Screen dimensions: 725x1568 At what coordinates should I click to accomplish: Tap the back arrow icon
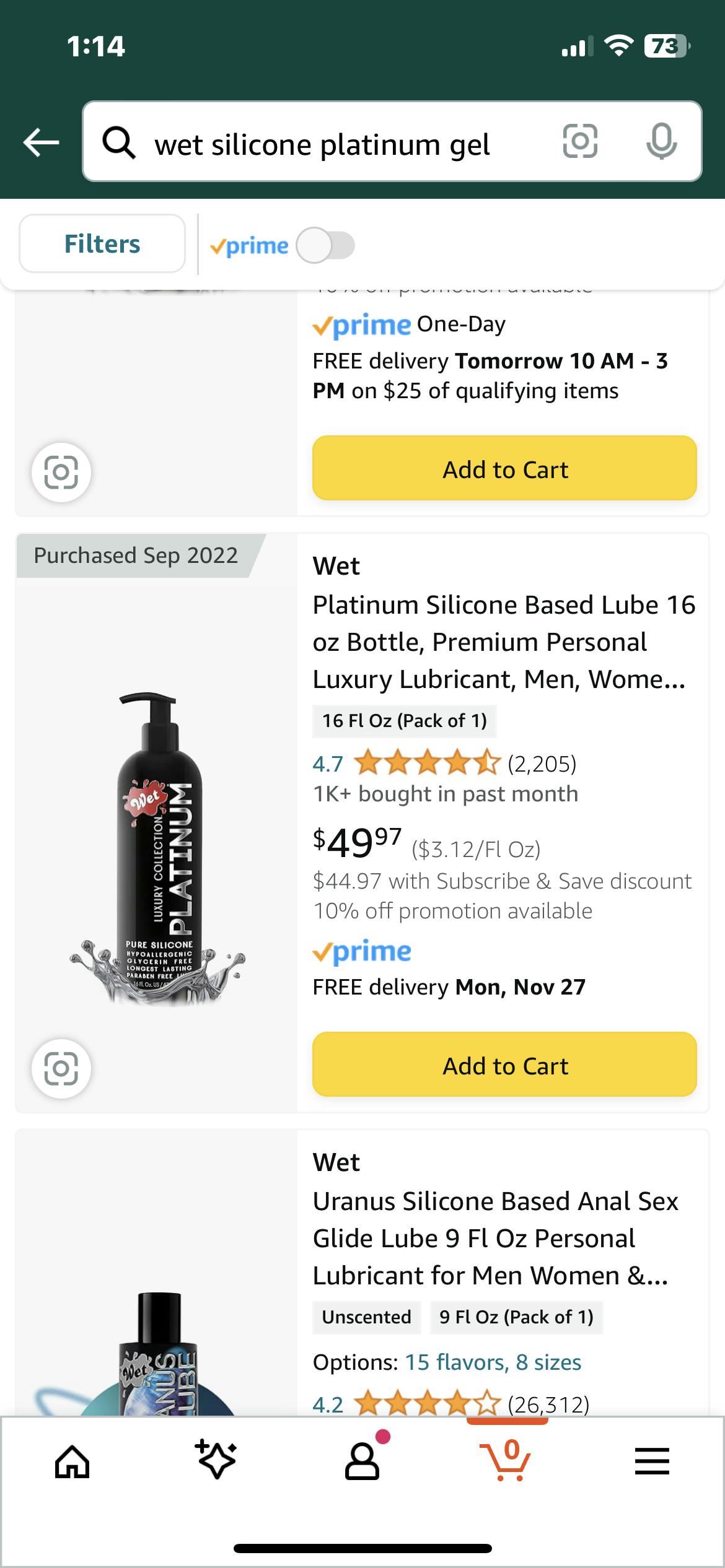click(41, 142)
